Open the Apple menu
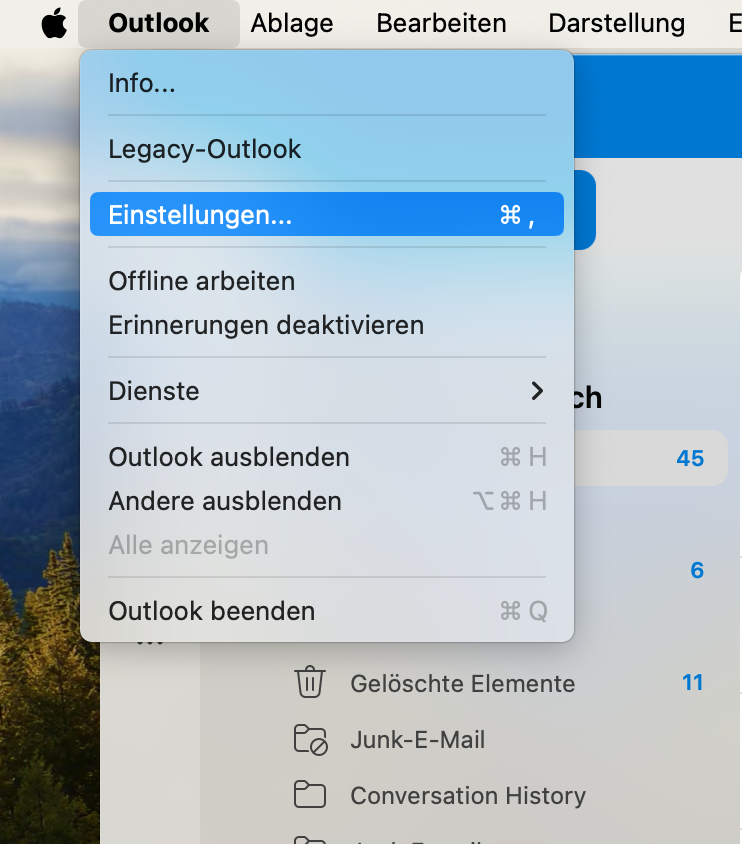The image size is (742, 844). click(54, 23)
